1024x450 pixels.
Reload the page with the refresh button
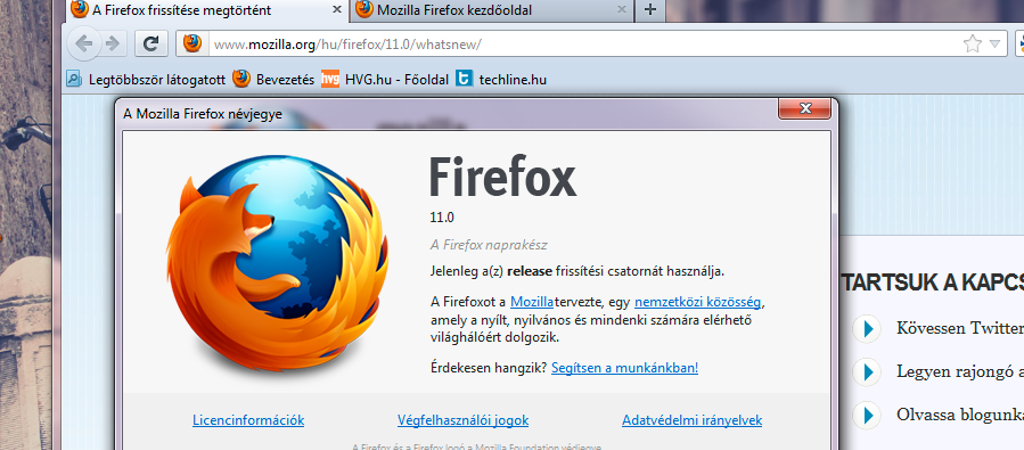(x=152, y=44)
